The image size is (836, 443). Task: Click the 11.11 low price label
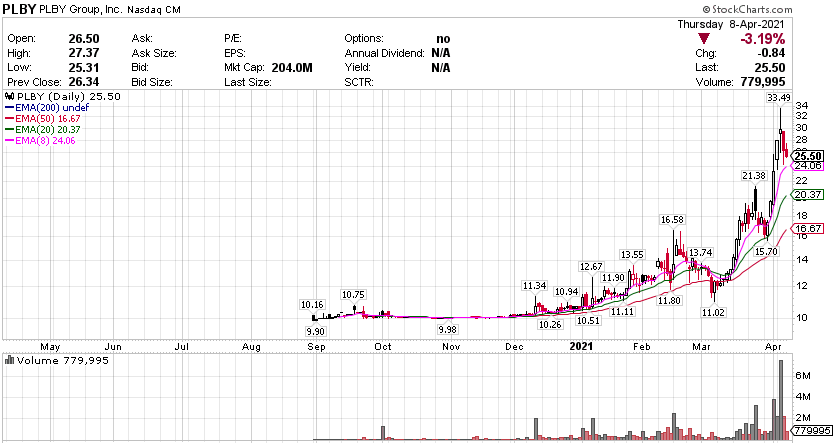point(622,312)
